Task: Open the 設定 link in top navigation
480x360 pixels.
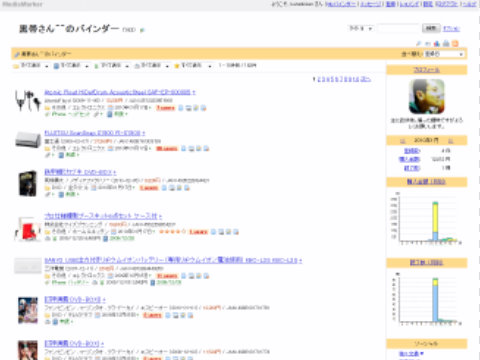Action: 428,4
